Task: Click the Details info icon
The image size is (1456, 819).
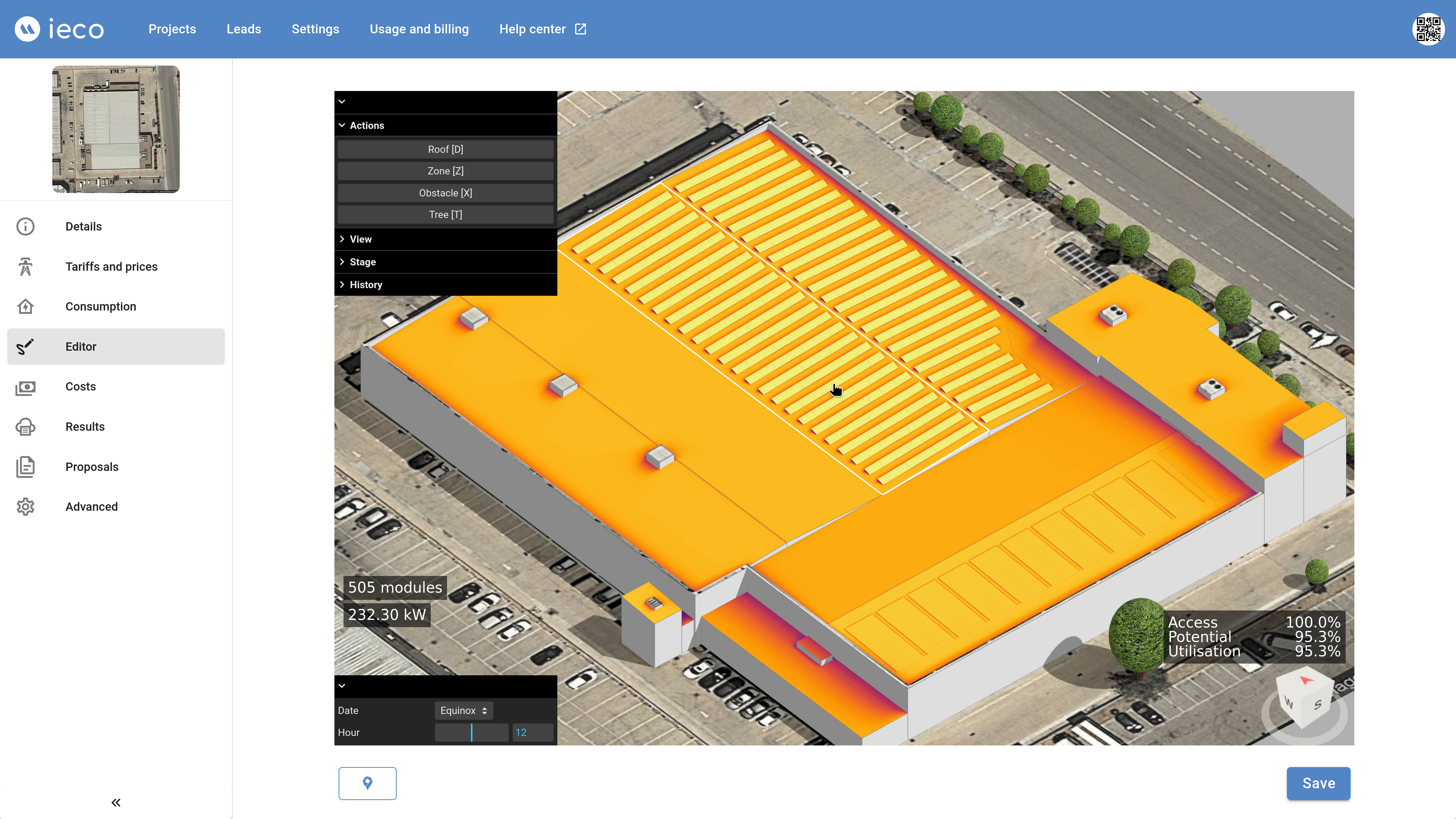Action: pyautogui.click(x=25, y=226)
